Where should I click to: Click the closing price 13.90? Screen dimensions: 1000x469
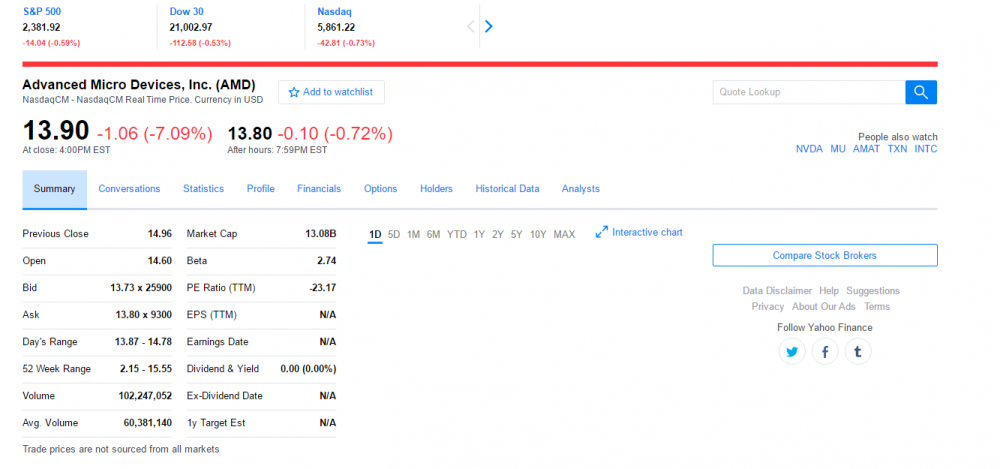56,131
